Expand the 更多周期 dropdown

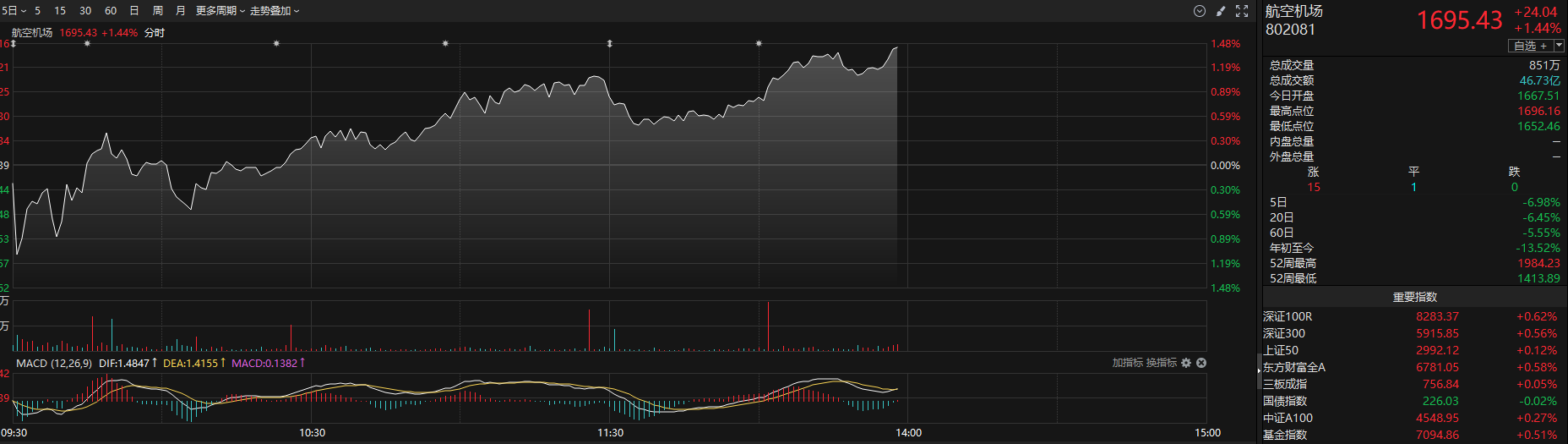coord(220,11)
